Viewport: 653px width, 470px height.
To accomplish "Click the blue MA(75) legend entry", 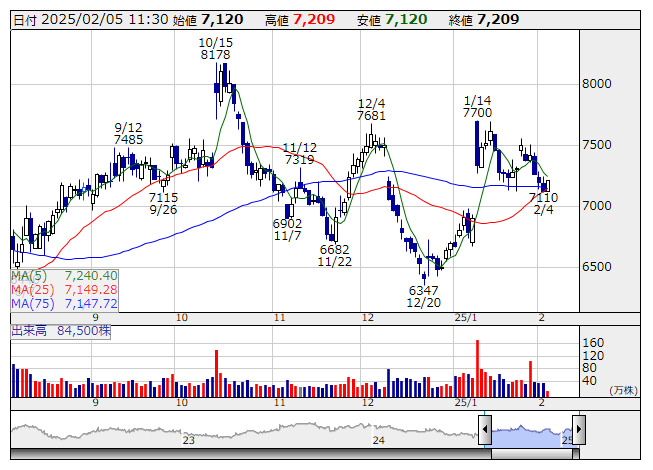I will point(64,303).
